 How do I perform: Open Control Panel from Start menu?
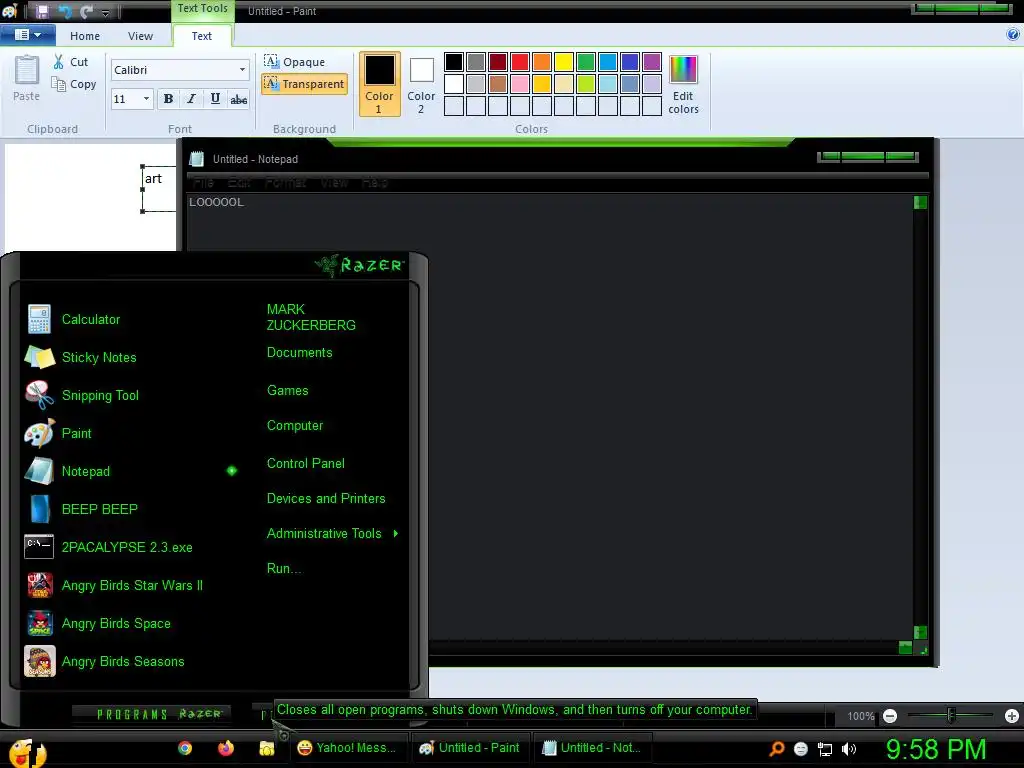[306, 464]
